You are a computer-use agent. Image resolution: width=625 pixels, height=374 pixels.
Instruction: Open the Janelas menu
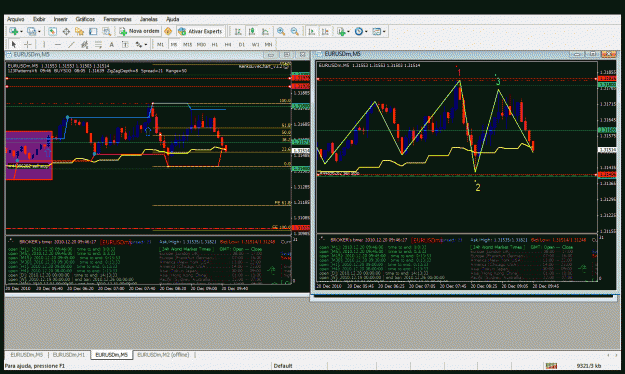(x=149, y=19)
